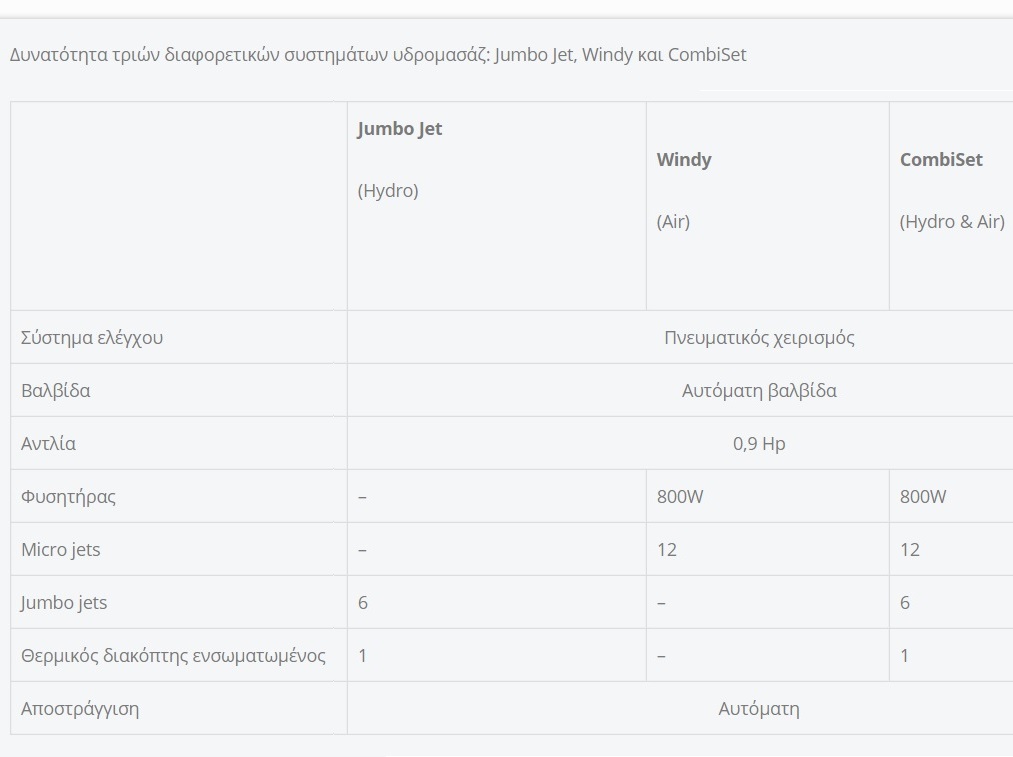Click Micro jets value 12 under Windy
Screen dimensions: 1013x757
pos(667,549)
